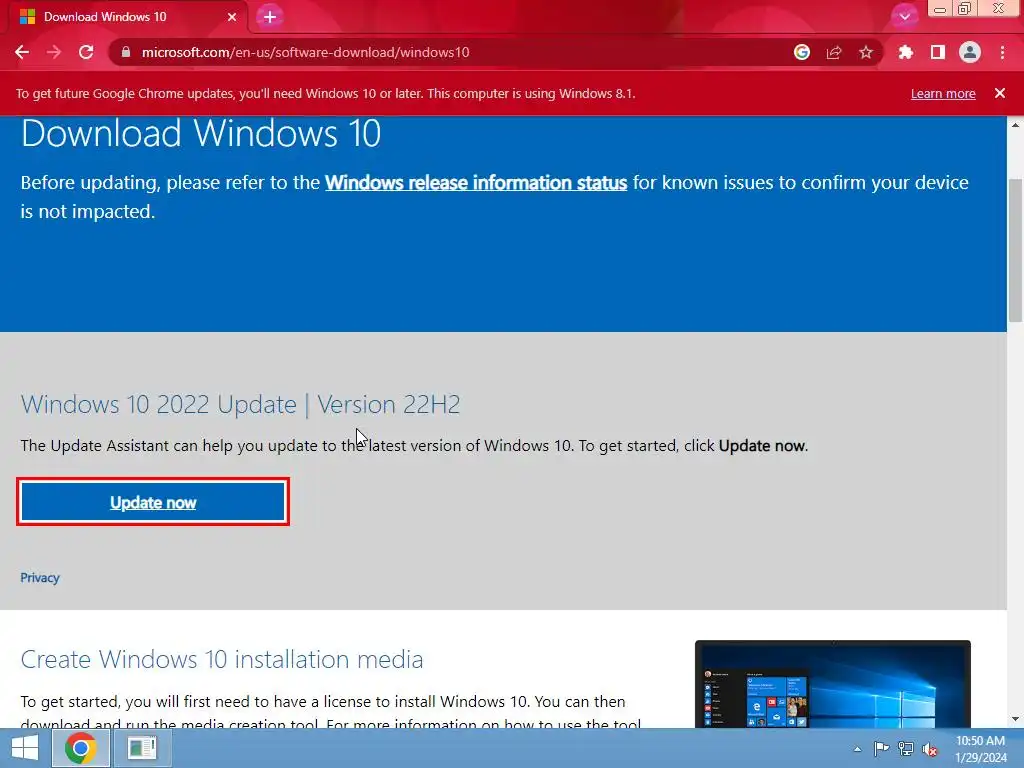Open Action Center flag icon
The height and width of the screenshot is (768, 1024).
881,749
